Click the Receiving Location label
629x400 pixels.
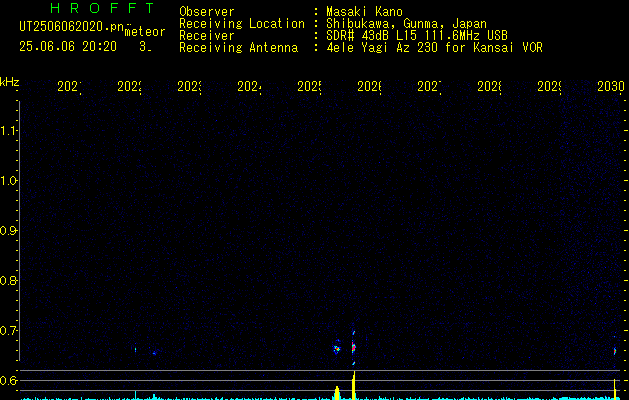(x=242, y=24)
